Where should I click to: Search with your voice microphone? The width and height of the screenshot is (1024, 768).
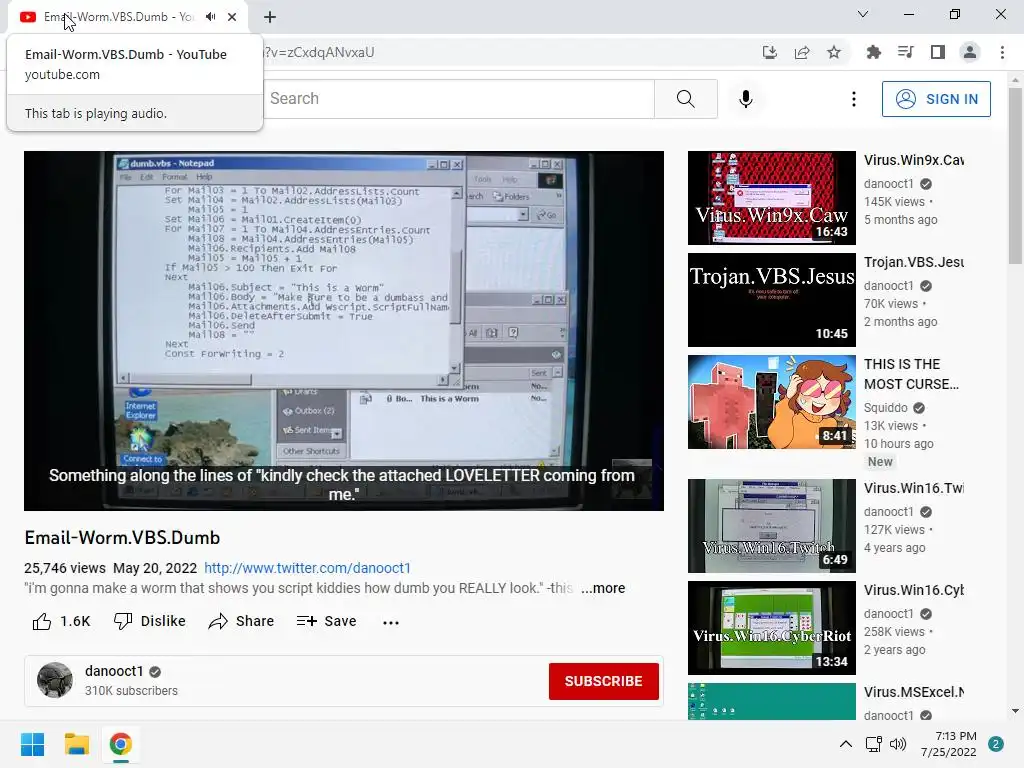[746, 99]
